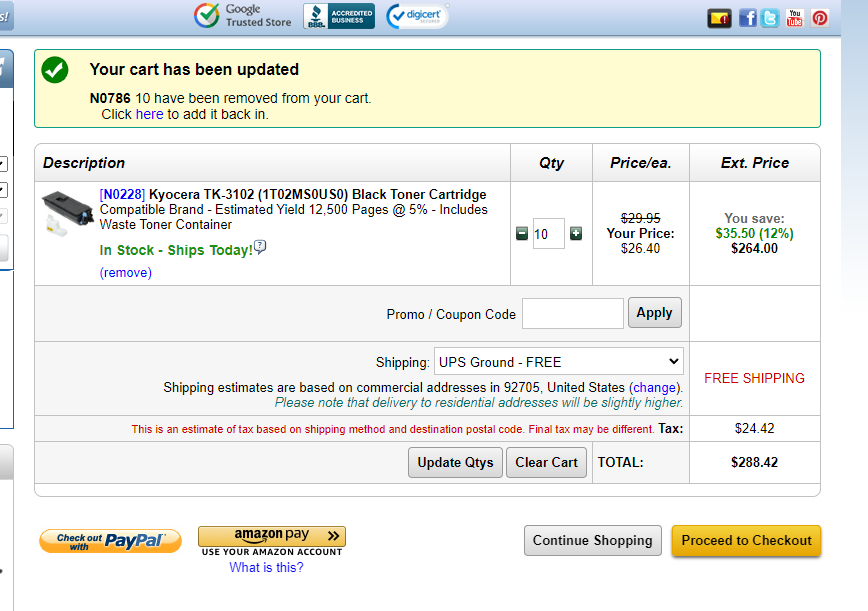Click the Update Qtys button

point(455,462)
